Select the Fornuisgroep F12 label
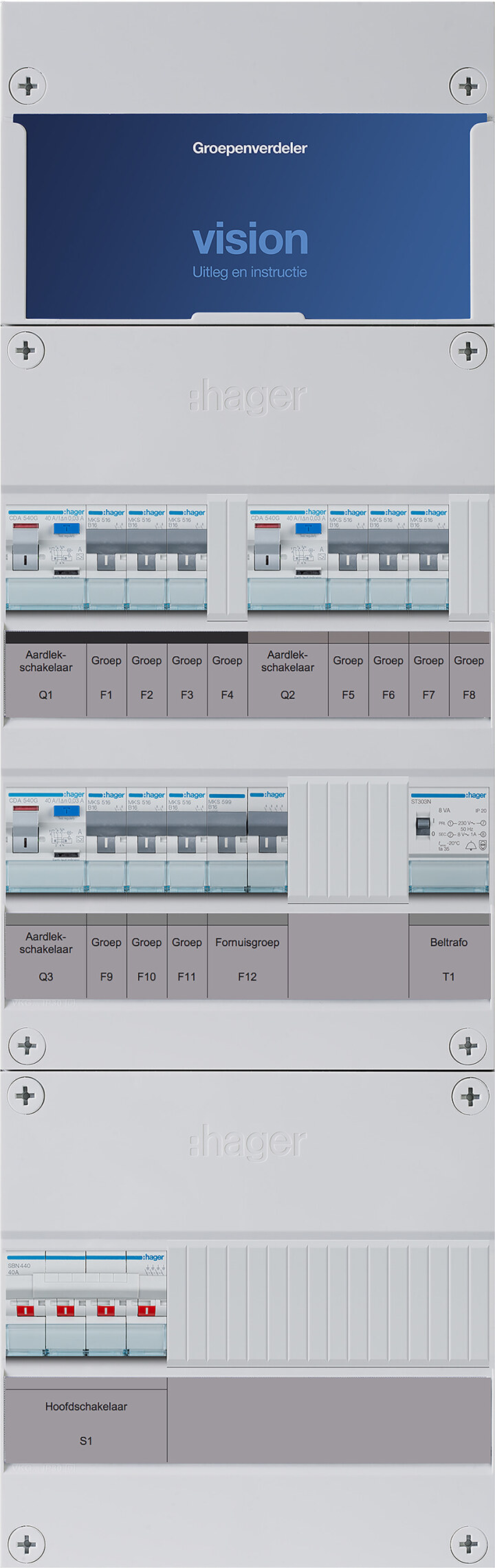 click(247, 956)
